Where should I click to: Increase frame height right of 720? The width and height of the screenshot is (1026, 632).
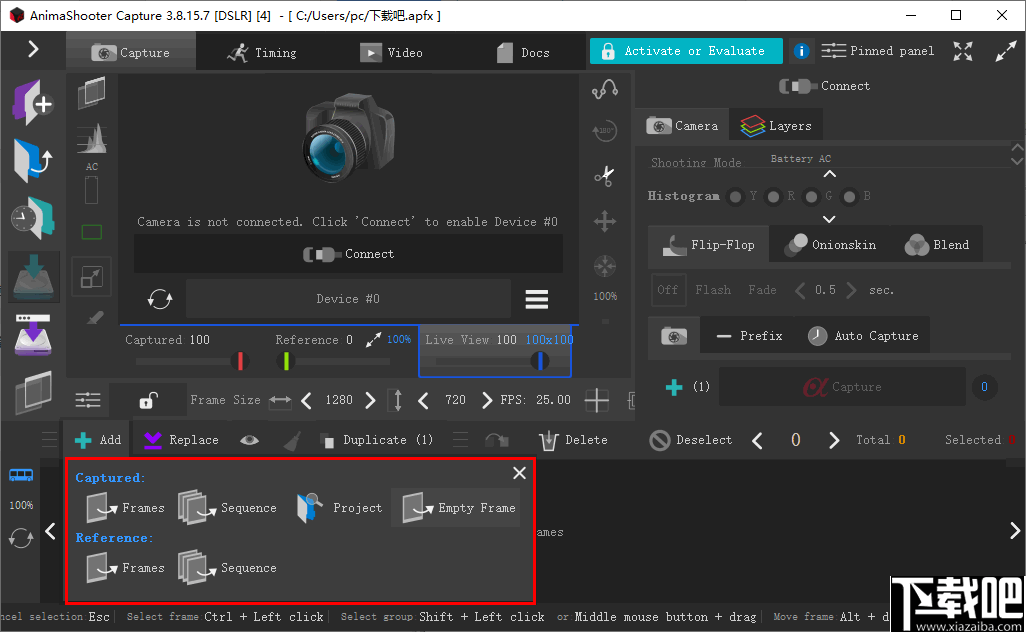coord(486,400)
